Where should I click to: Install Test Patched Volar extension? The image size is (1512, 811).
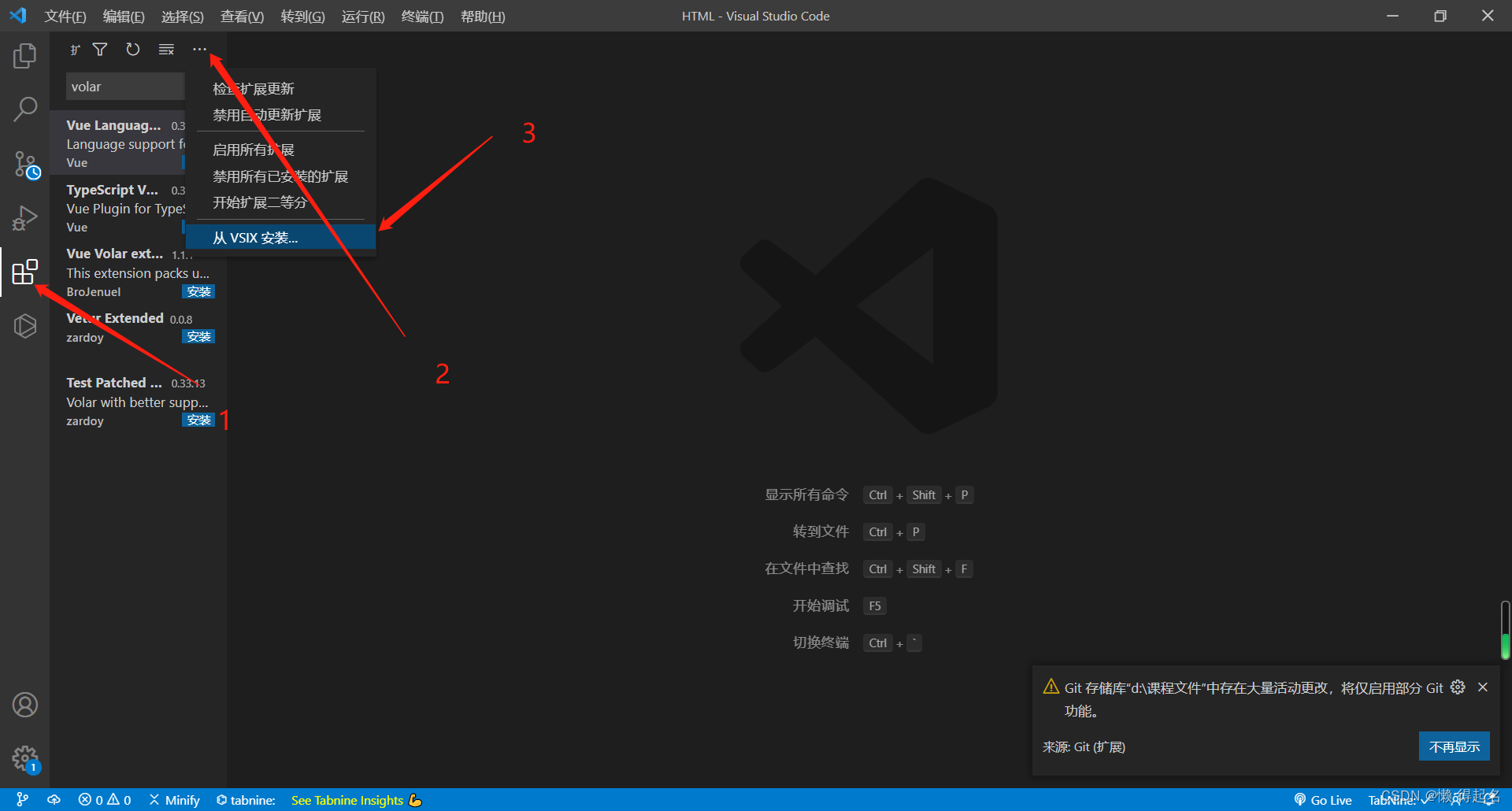[x=198, y=420]
